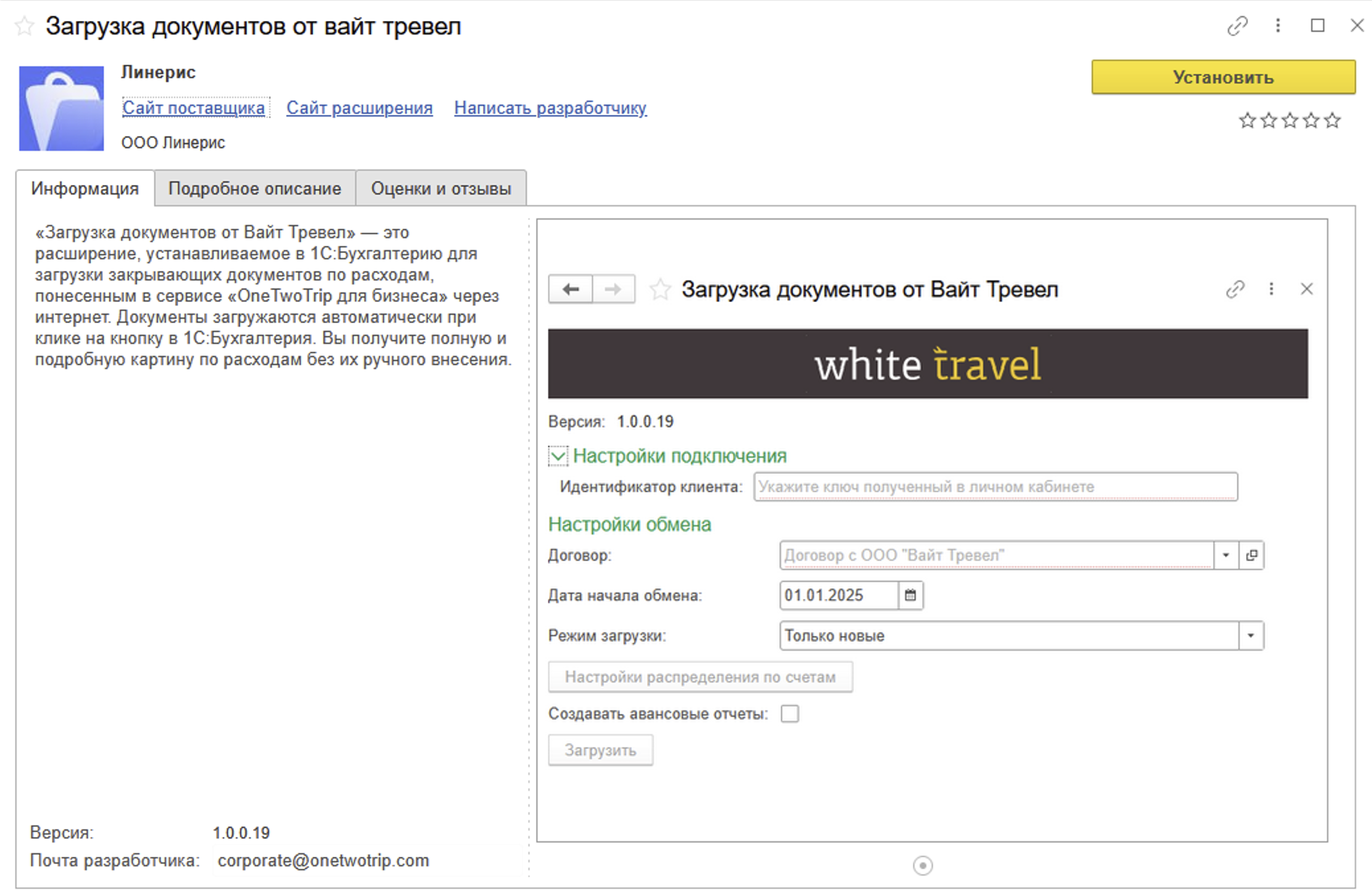Image resolution: width=1372 pixels, height=895 pixels.
Task: Click the screenshot pagination dot below preview
Action: click(923, 866)
